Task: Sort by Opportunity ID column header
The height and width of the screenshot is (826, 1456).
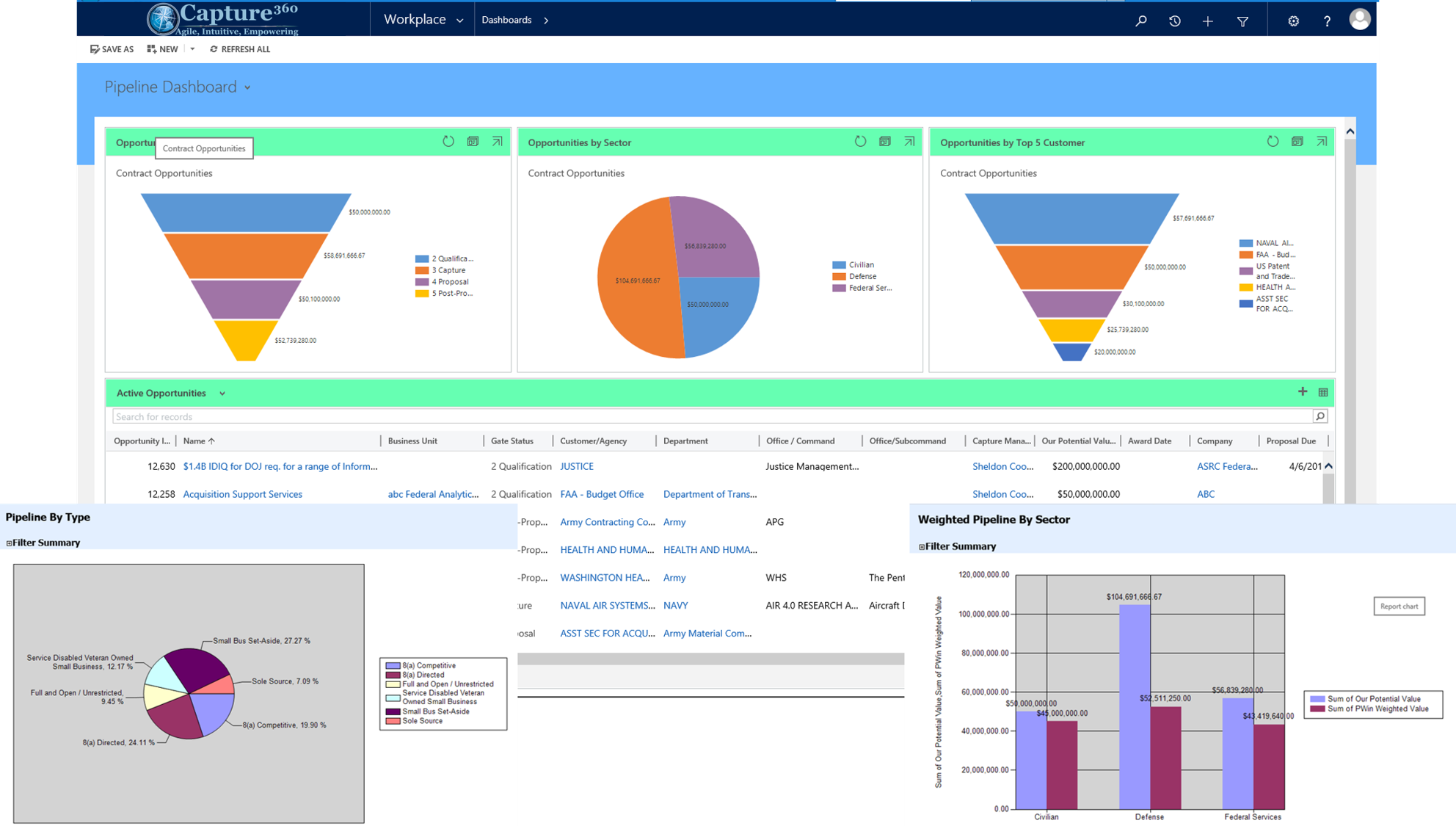Action: pos(142,441)
